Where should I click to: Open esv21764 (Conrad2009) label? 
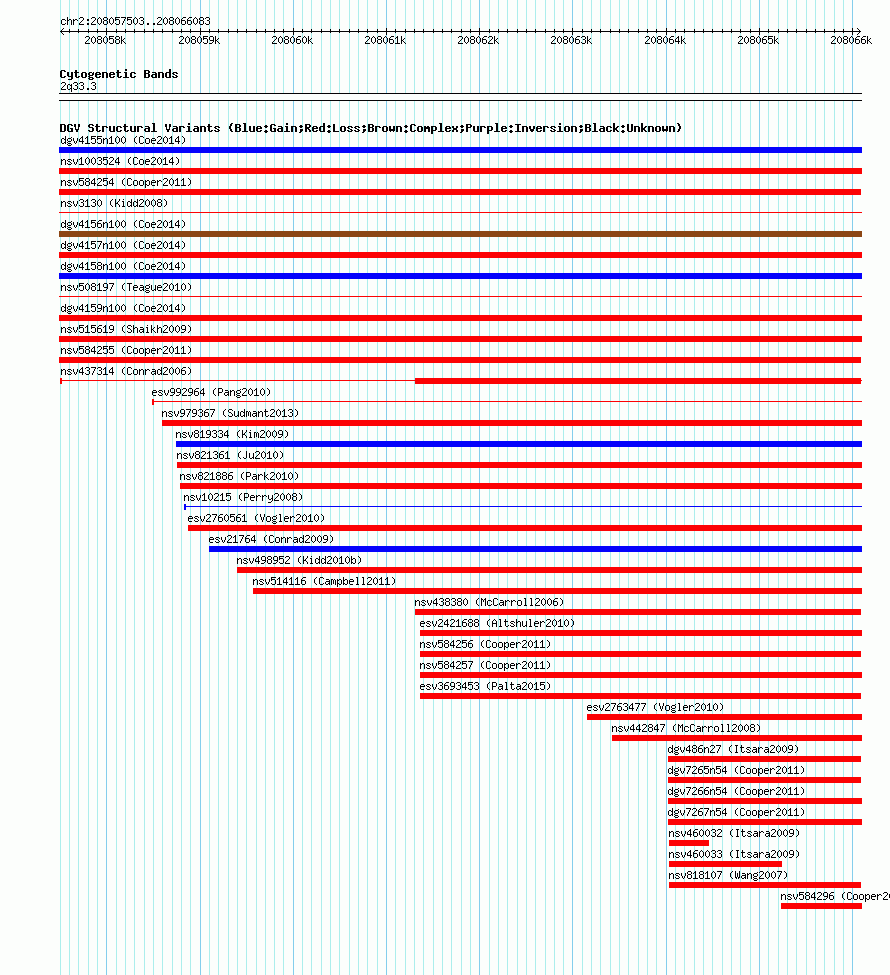point(271,540)
